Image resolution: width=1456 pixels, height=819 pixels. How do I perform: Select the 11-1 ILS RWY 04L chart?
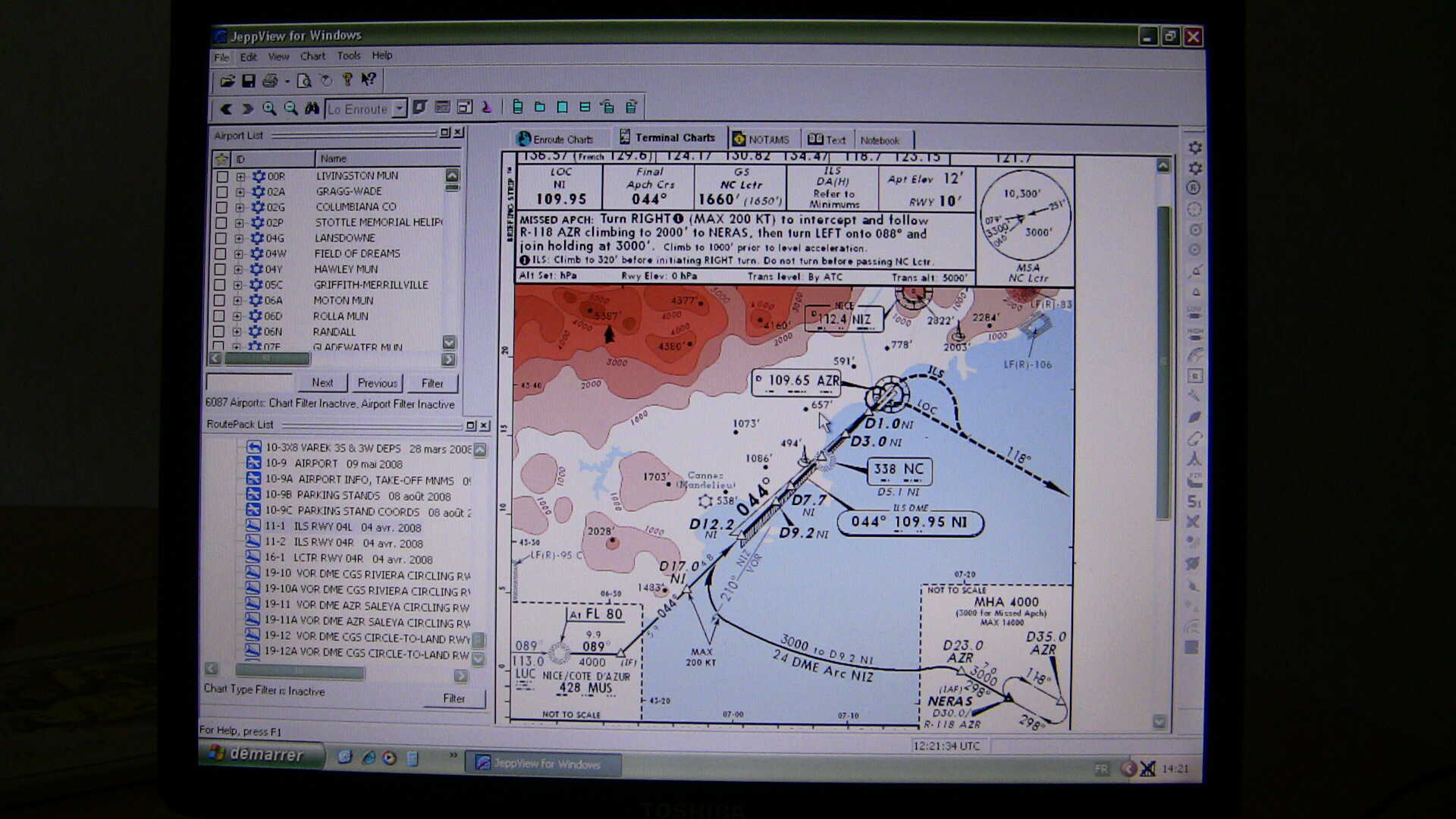(x=344, y=527)
